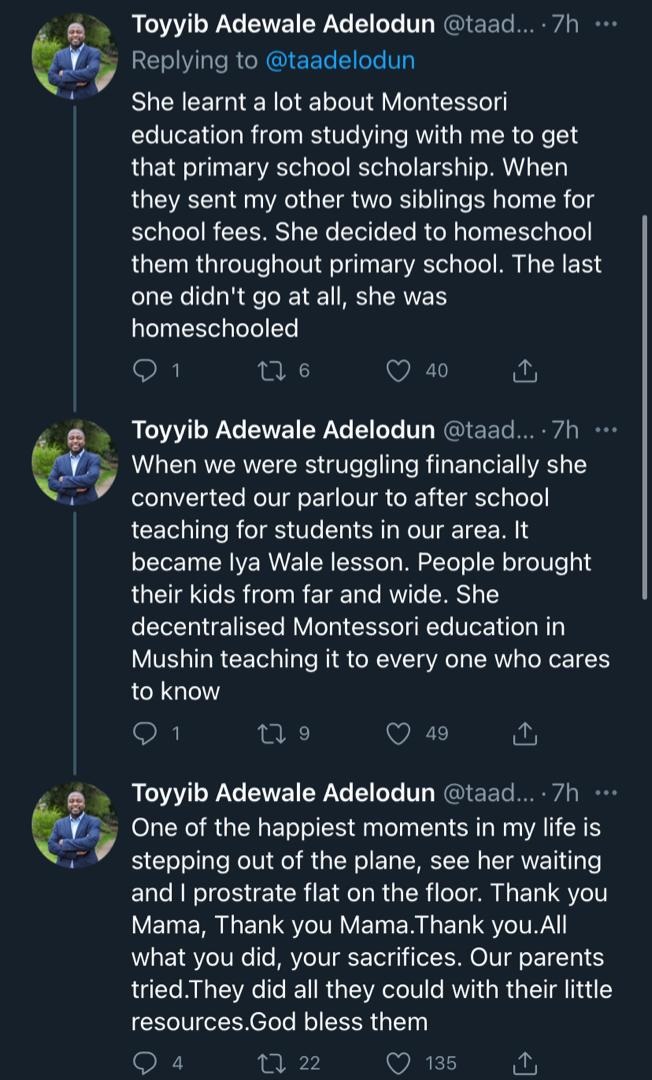The height and width of the screenshot is (1080, 652).
Task: Share the Thank you Mama tweet
Action: pyautogui.click(x=524, y=1061)
